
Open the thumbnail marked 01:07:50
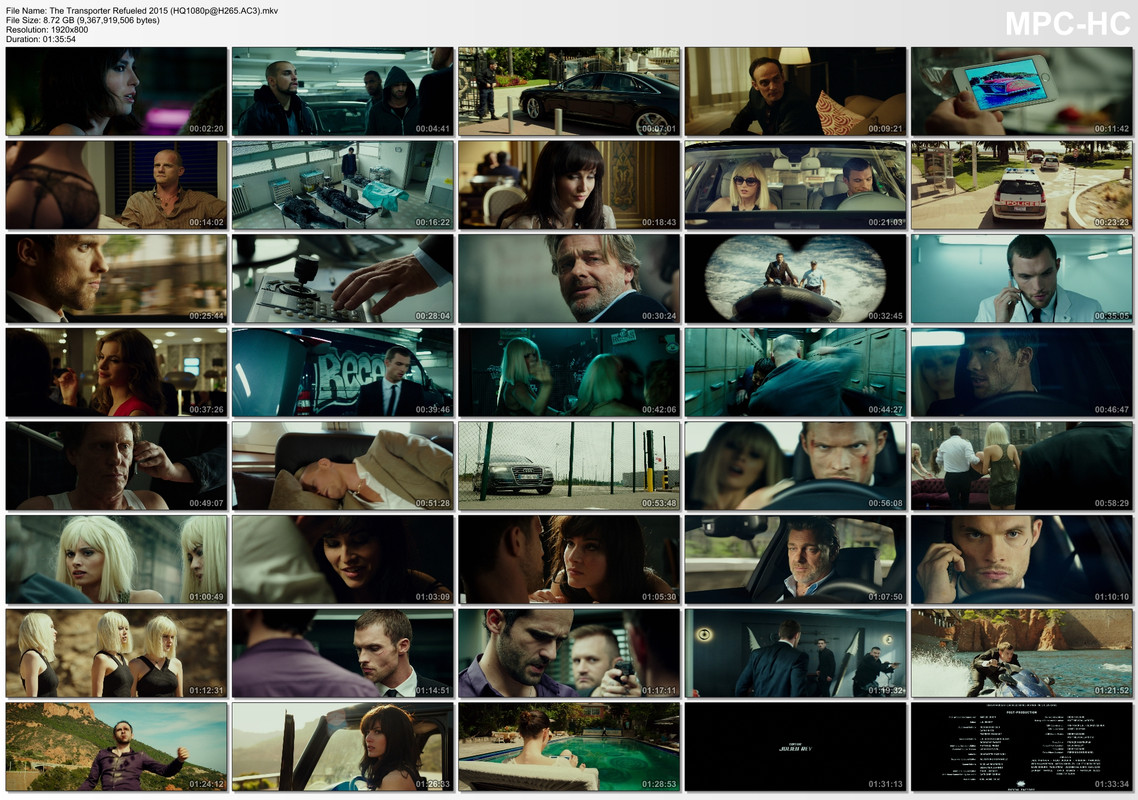(795, 560)
